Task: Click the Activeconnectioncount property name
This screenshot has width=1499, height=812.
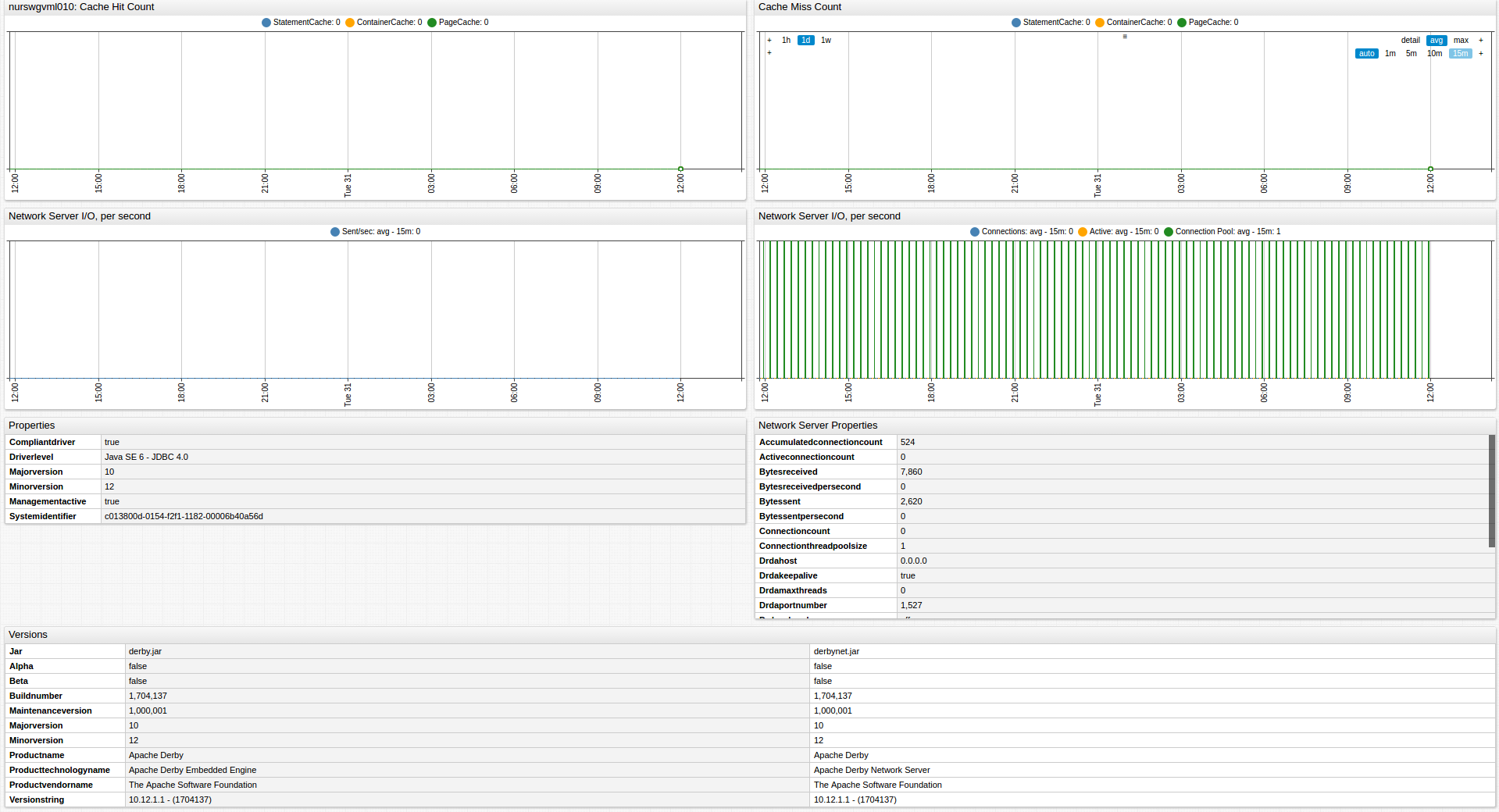Action: pos(807,458)
